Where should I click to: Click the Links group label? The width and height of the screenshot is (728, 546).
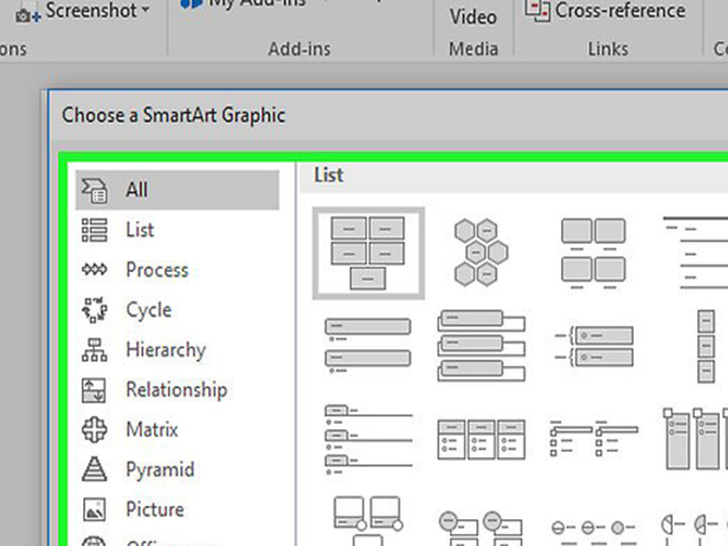[608, 49]
